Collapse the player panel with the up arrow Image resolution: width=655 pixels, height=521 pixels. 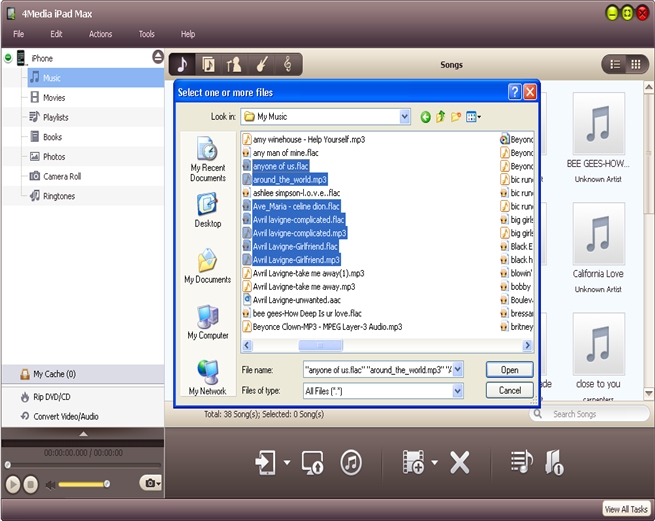click(84, 434)
